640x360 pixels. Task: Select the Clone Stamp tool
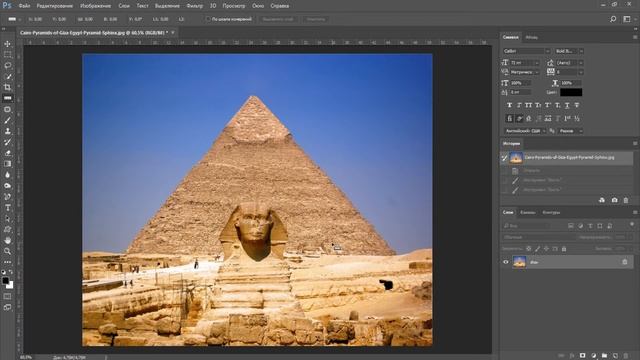7,131
